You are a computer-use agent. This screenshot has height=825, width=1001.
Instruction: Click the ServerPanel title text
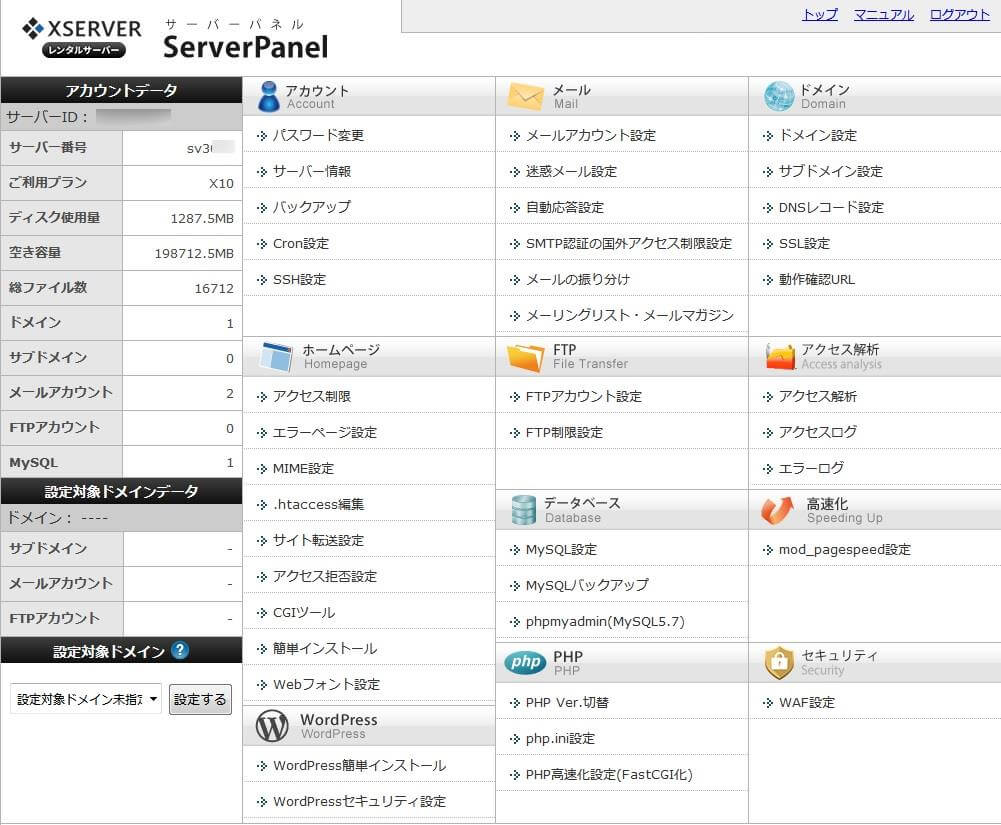pos(246,47)
